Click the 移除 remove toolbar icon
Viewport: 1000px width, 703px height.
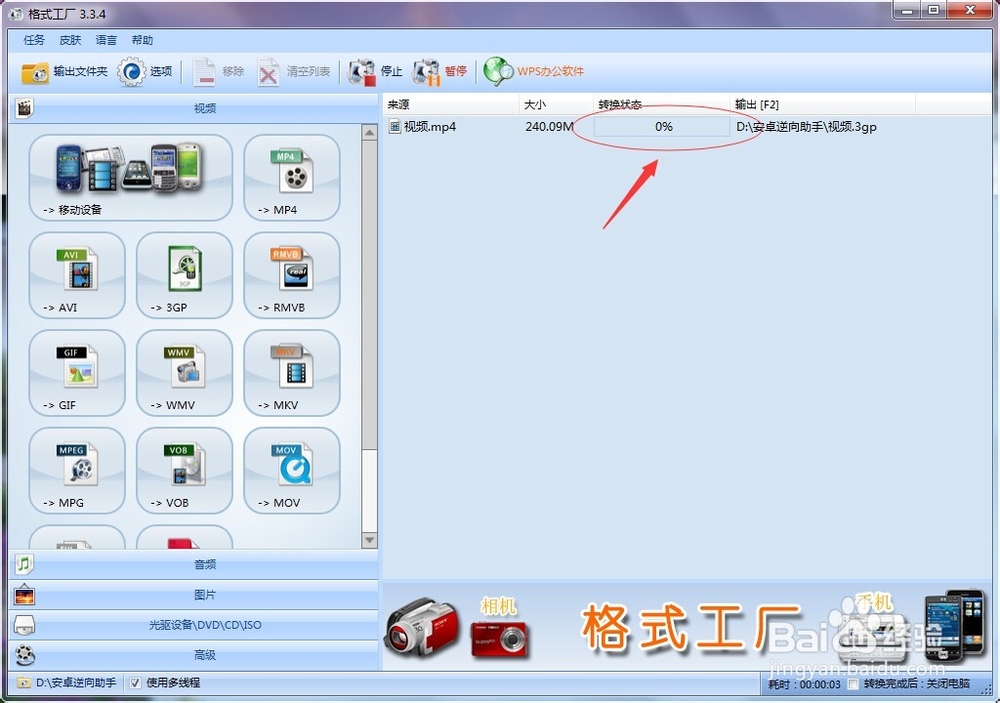click(x=204, y=71)
